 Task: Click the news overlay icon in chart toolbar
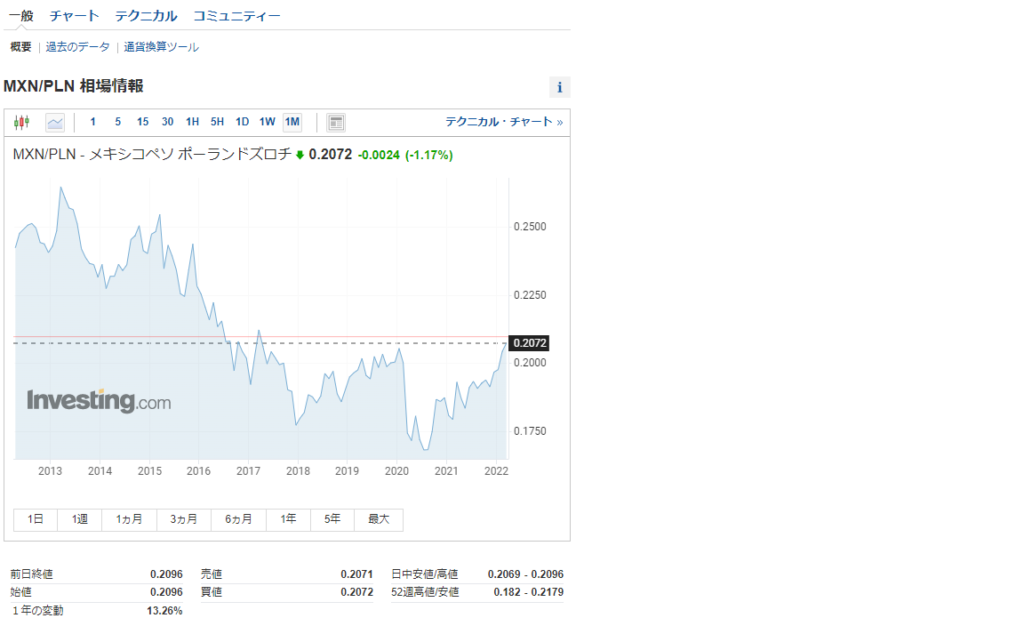[x=336, y=122]
